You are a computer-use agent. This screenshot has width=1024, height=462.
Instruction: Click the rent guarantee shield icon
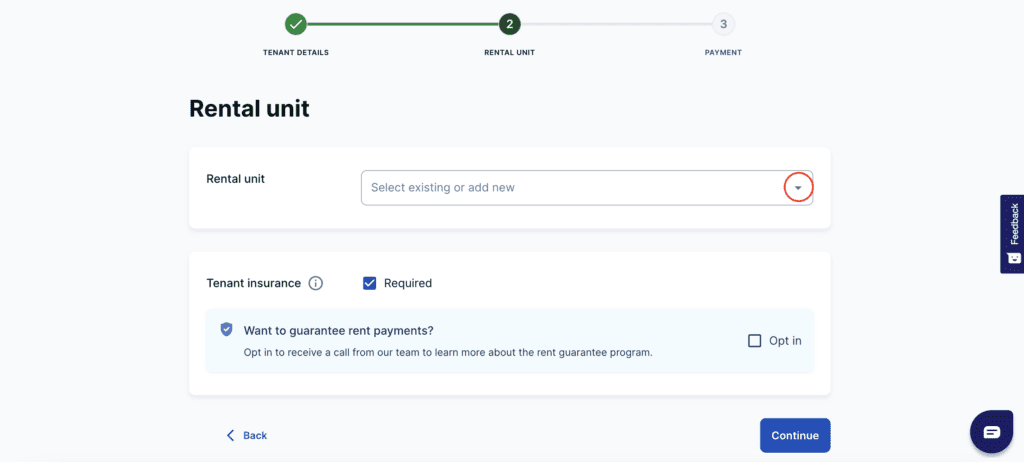(x=226, y=329)
